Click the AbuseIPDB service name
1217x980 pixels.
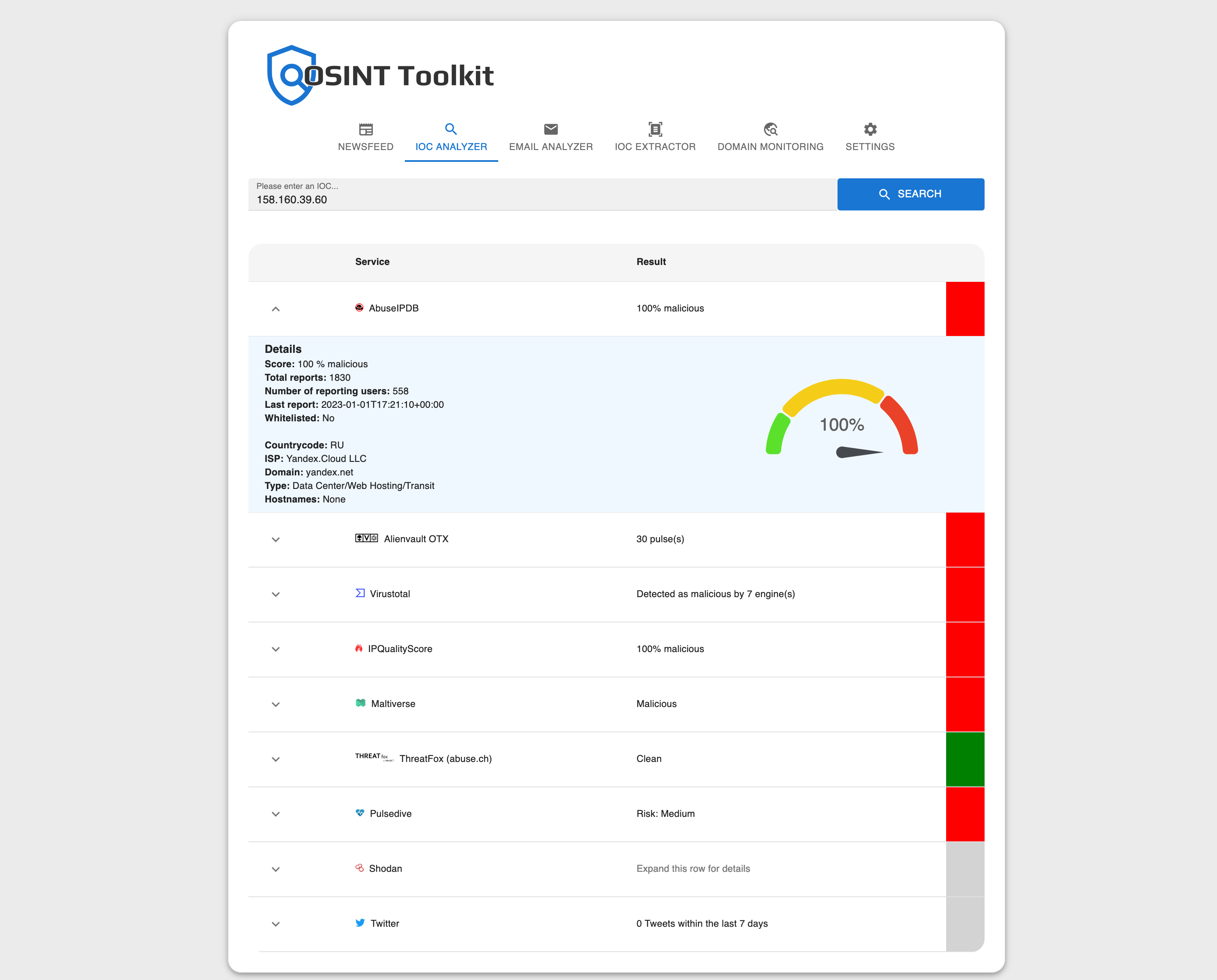[x=393, y=308]
